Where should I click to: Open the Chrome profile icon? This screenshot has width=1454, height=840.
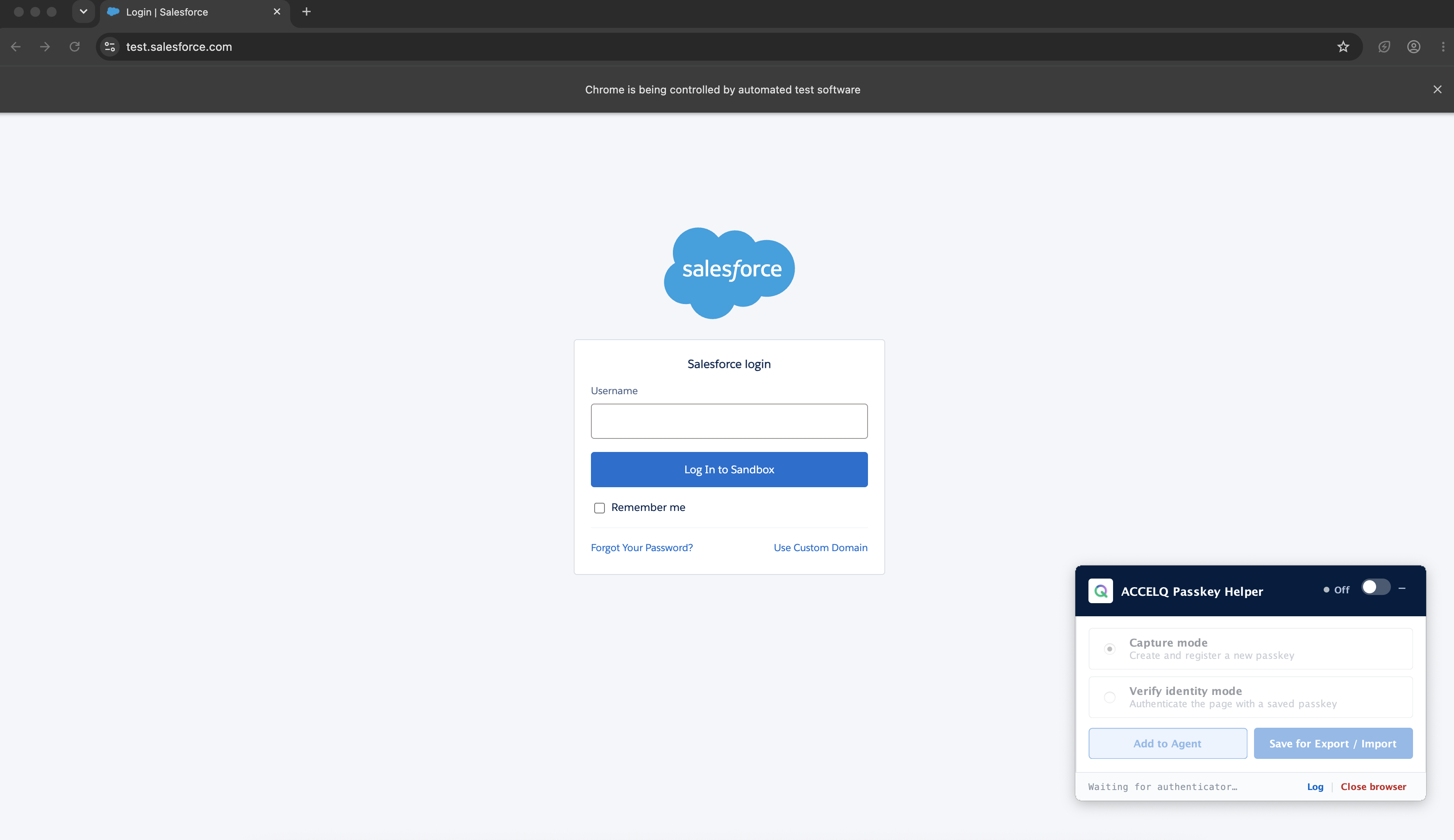1413,47
